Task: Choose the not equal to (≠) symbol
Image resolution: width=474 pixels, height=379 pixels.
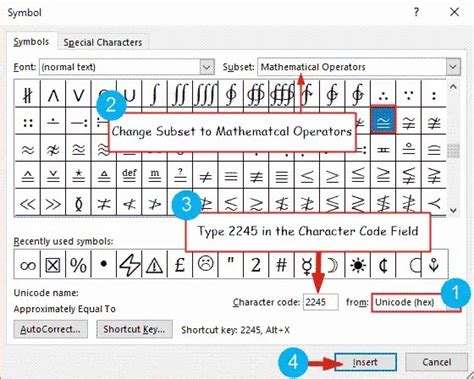Action: pos(205,176)
